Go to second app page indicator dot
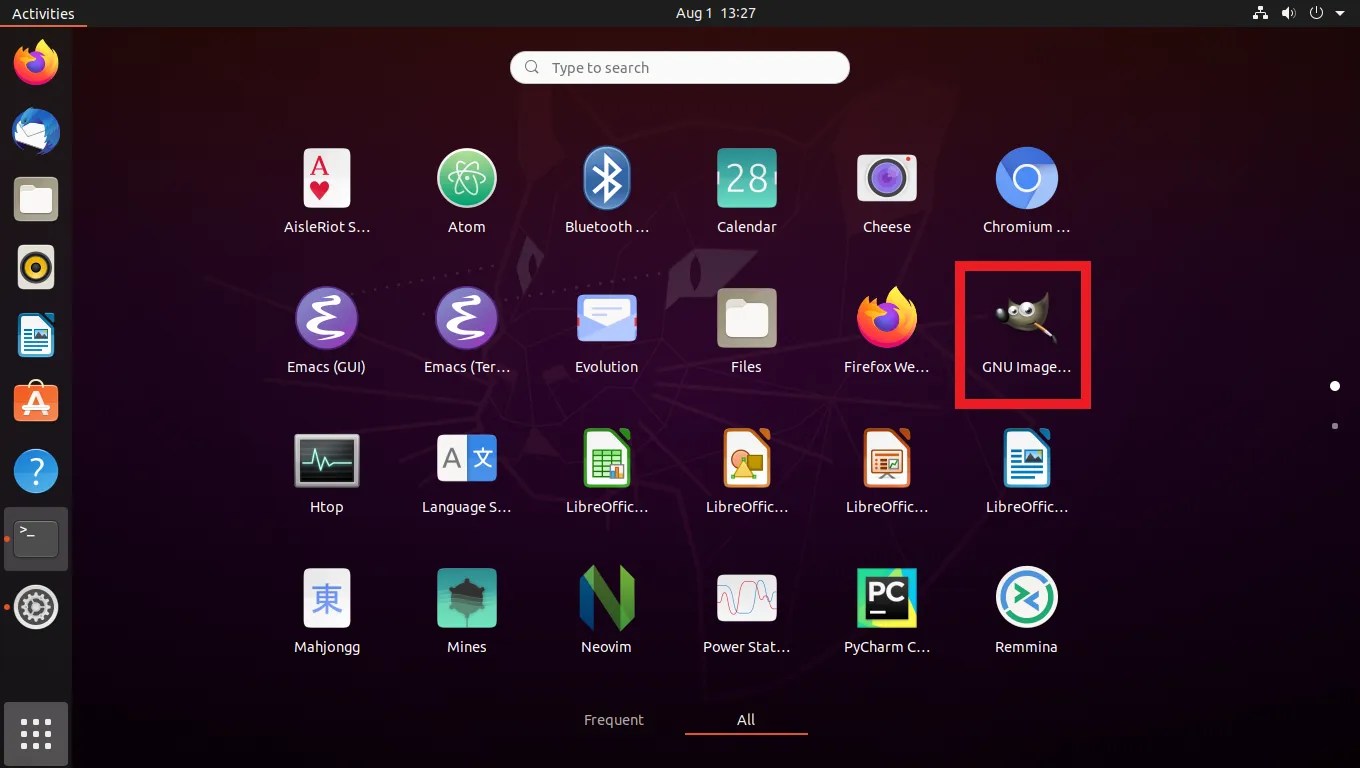Image resolution: width=1360 pixels, height=768 pixels. coord(1335,426)
